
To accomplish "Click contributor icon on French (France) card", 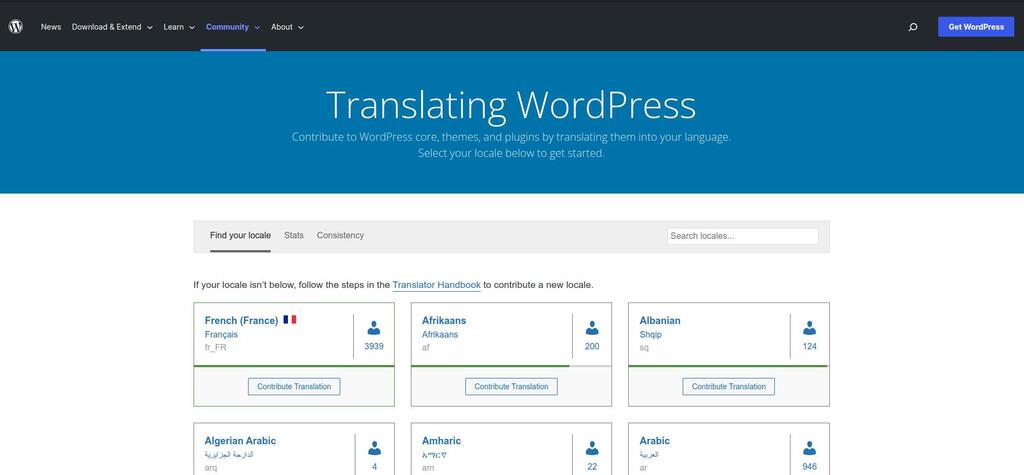I will (x=374, y=328).
